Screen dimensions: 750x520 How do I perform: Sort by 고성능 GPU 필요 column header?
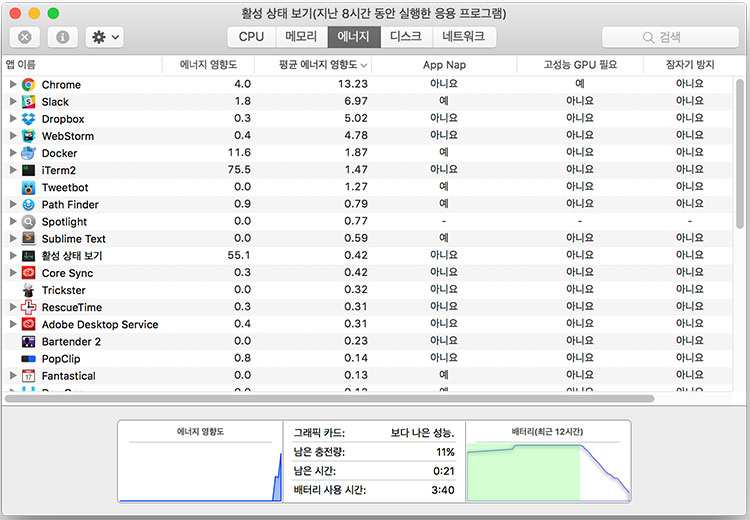coord(580,65)
